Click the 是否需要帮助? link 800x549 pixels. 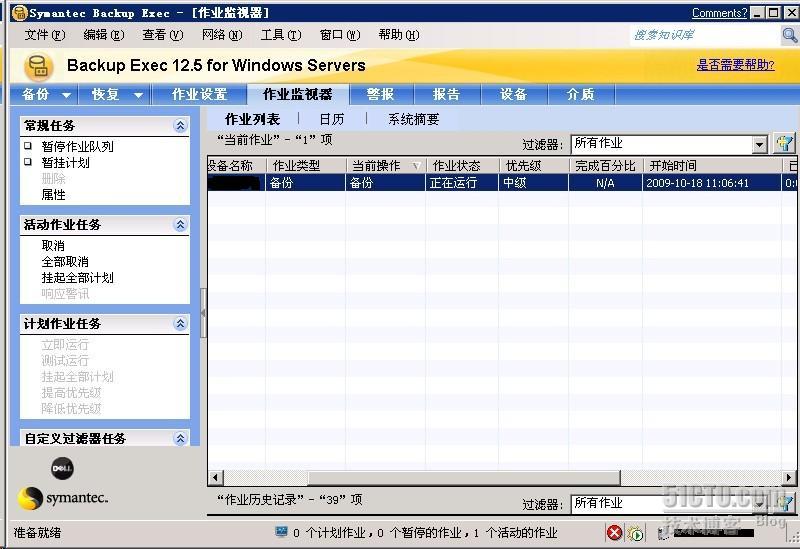click(735, 65)
